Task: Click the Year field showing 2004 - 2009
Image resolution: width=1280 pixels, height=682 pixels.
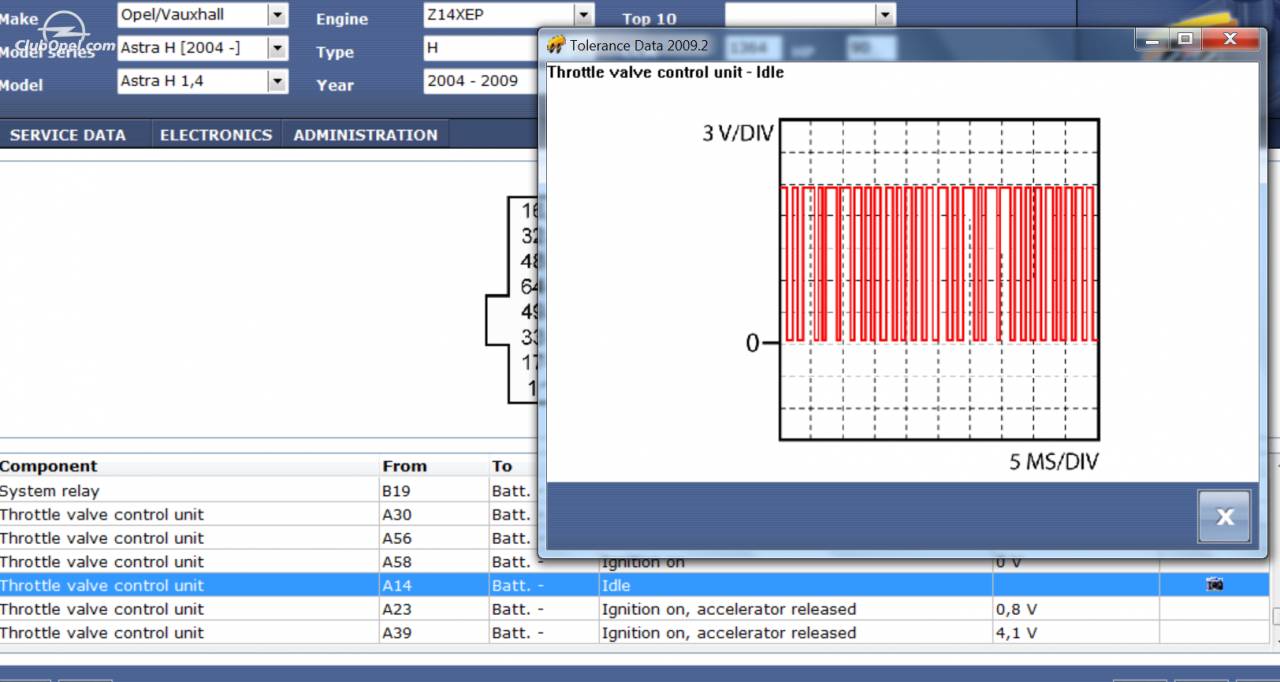Action: coord(480,81)
